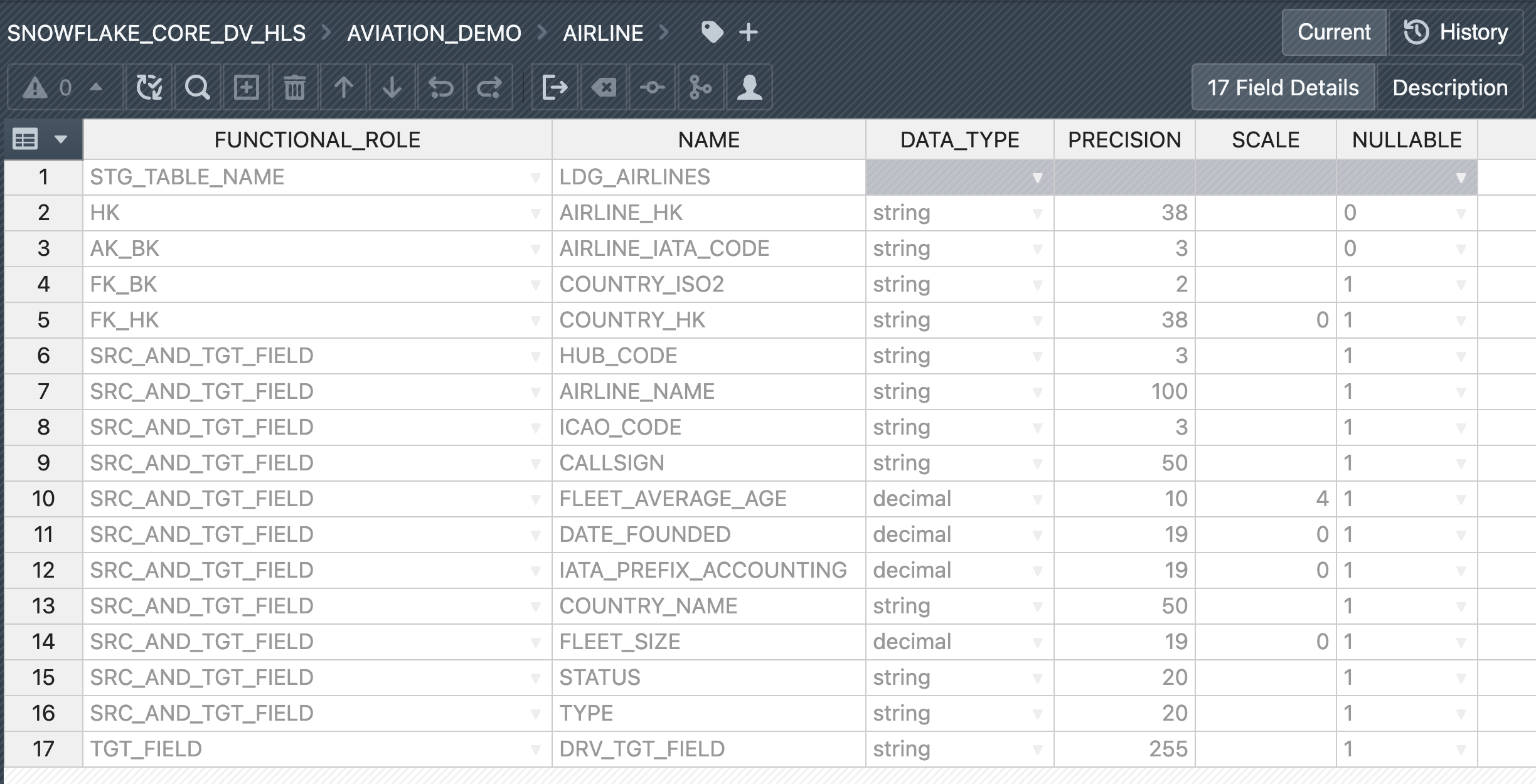
Task: Open NULLABLE dropdown for AIRLINE_IATA_CODE row
Action: [1461, 250]
